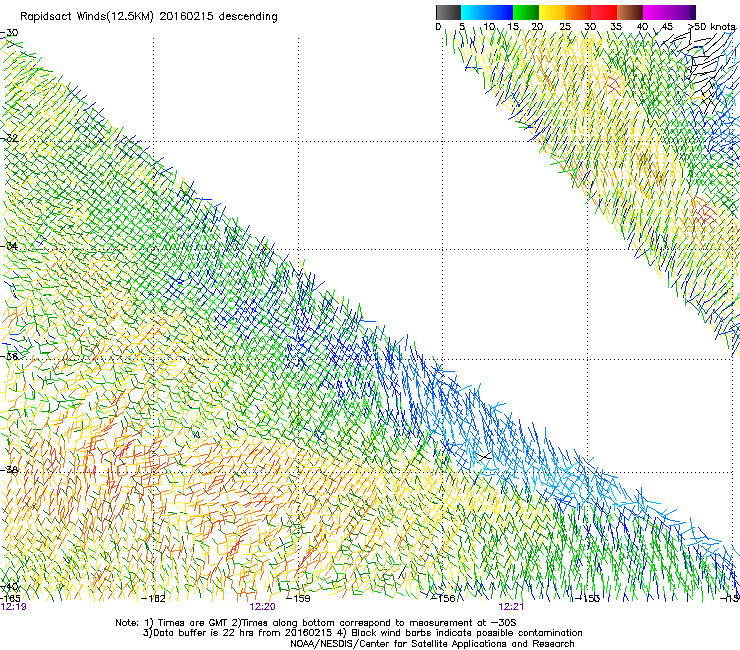Click the 12:19 time marker
The width and height of the screenshot is (740, 650).
[13, 607]
